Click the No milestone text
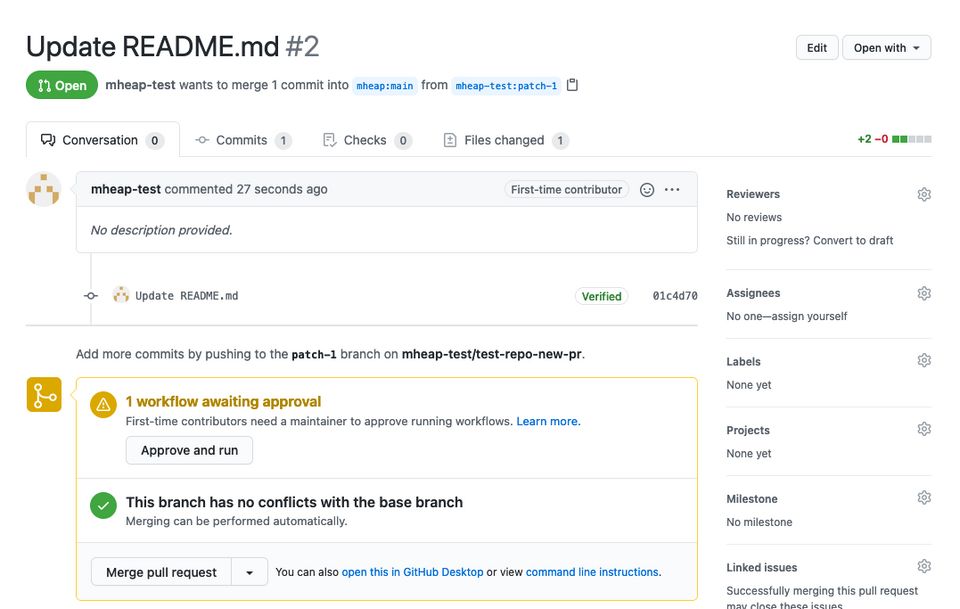Image resolution: width=960 pixels, height=609 pixels. click(759, 522)
